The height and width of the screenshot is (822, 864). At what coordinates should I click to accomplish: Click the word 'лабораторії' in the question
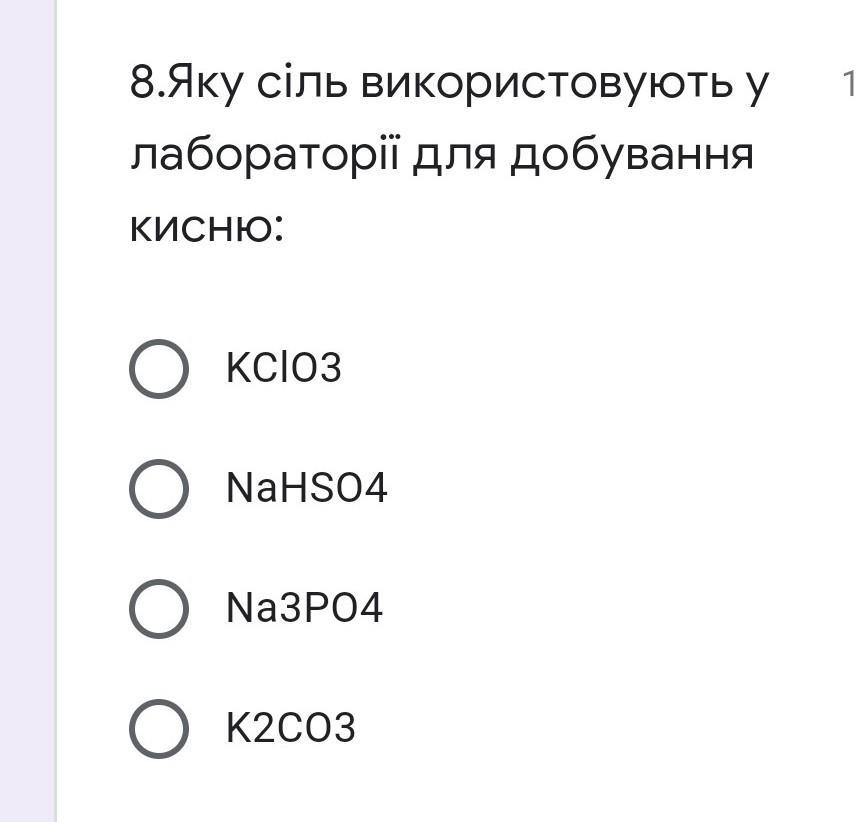point(265,155)
